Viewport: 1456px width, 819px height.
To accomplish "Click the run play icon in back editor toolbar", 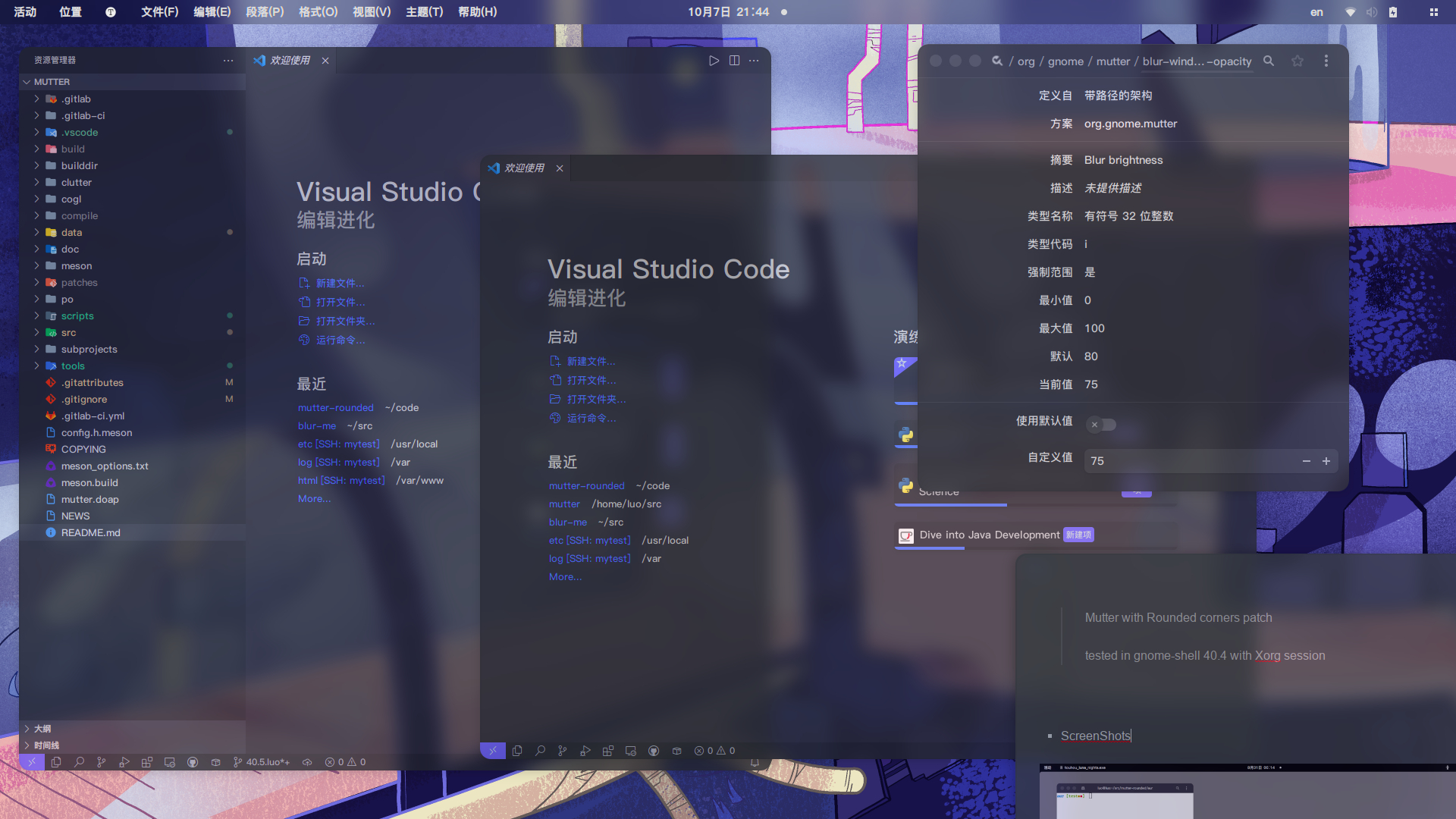I will 714,61.
